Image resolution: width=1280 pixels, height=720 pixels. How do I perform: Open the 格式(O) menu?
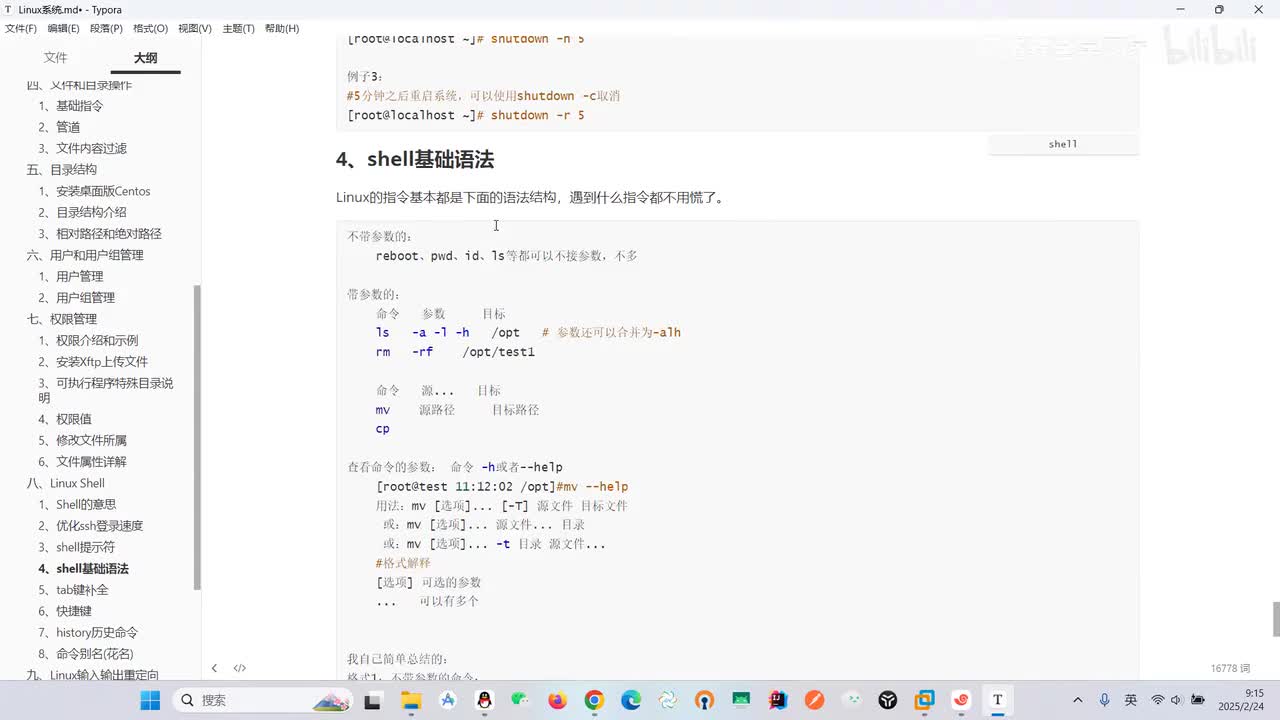pos(150,29)
